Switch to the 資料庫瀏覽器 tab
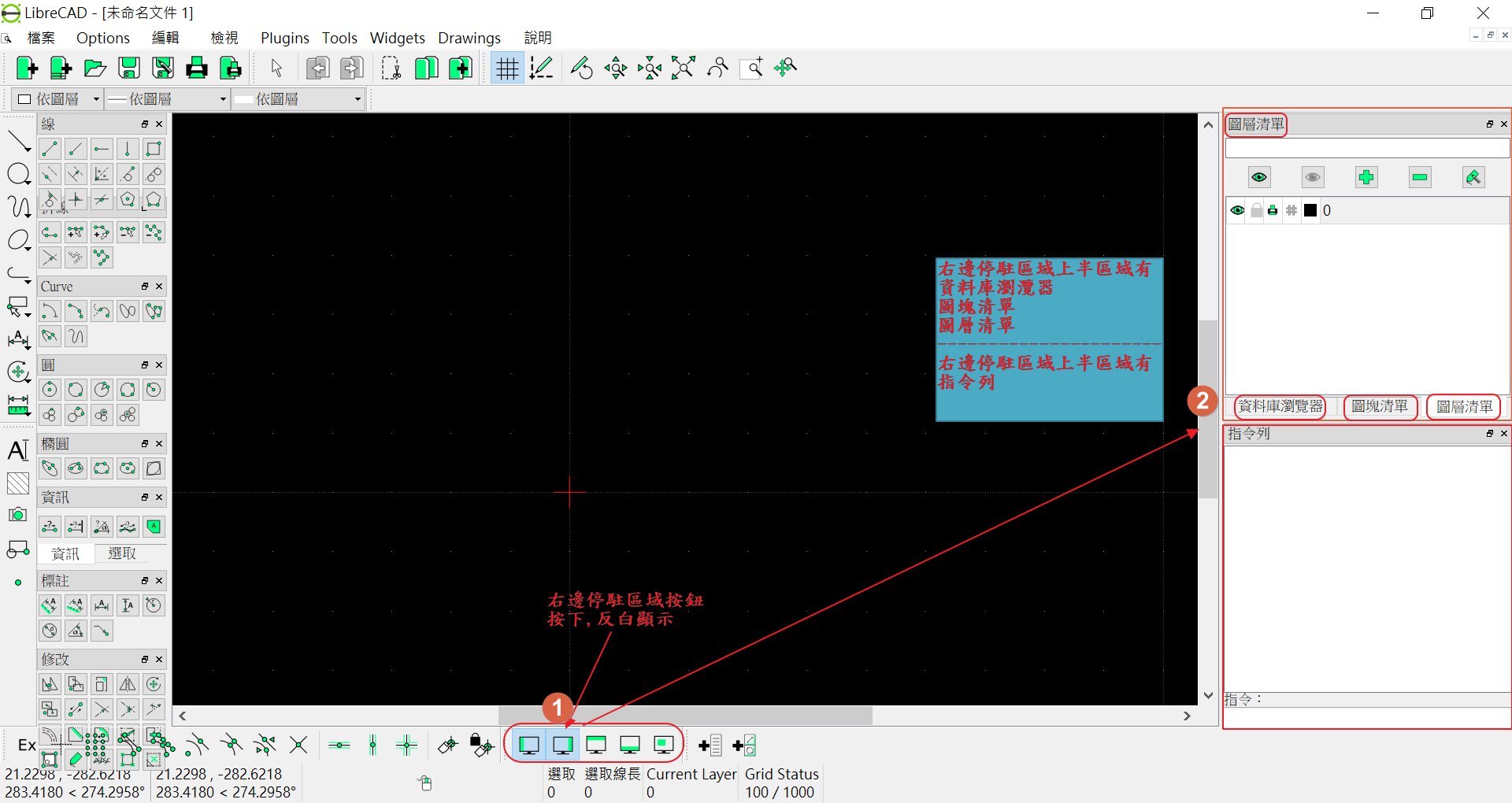 point(1280,407)
